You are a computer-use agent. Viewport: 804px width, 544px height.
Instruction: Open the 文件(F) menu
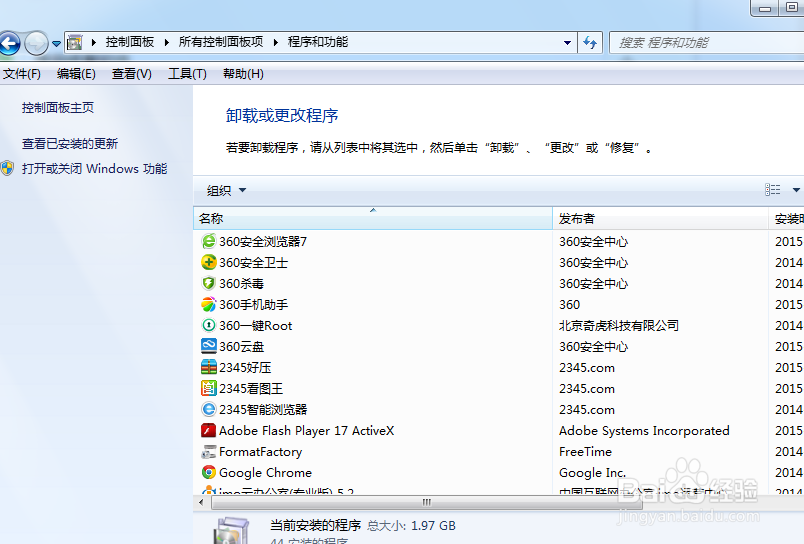point(22,74)
